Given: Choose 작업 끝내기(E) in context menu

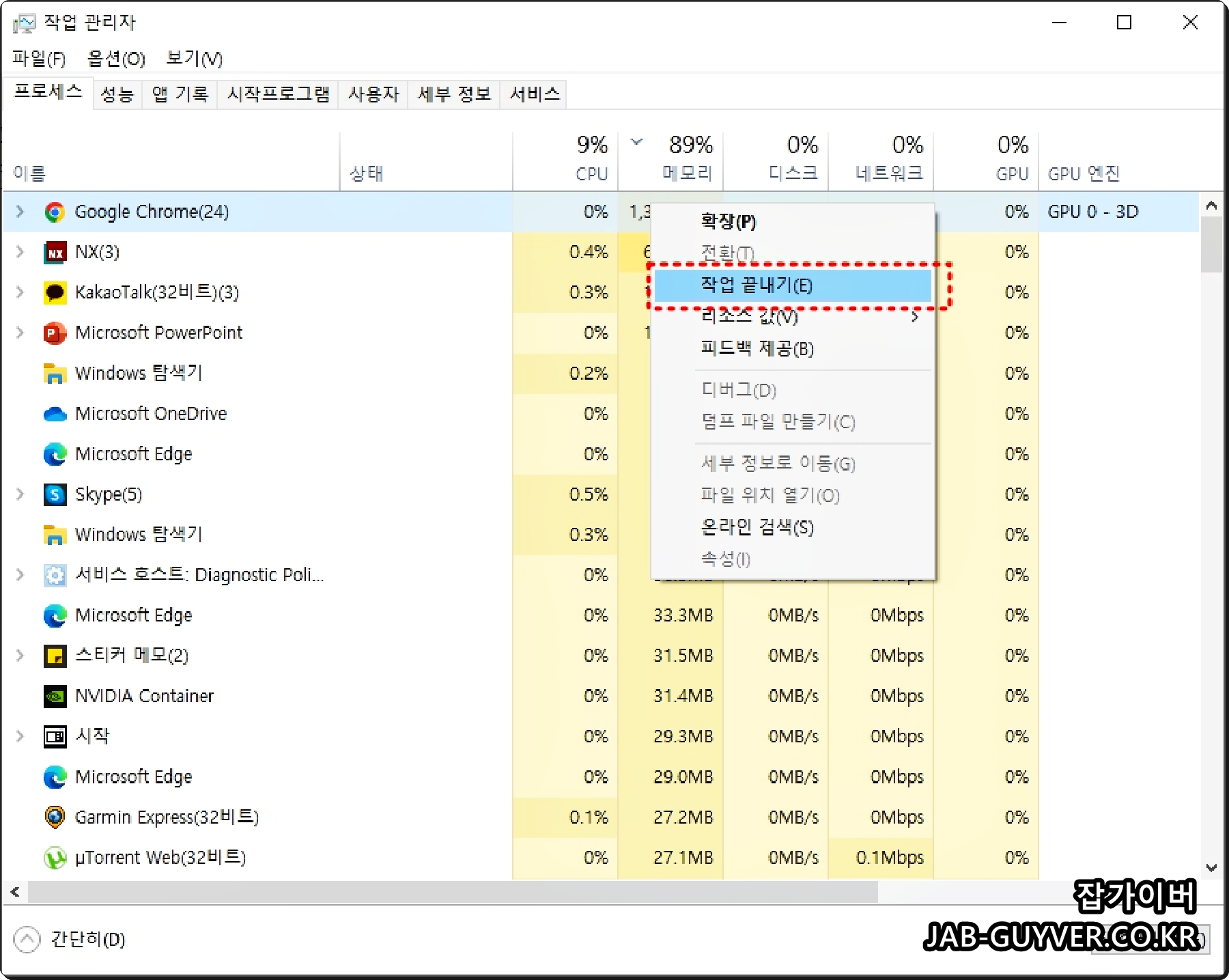Looking at the screenshot, I should click(793, 285).
